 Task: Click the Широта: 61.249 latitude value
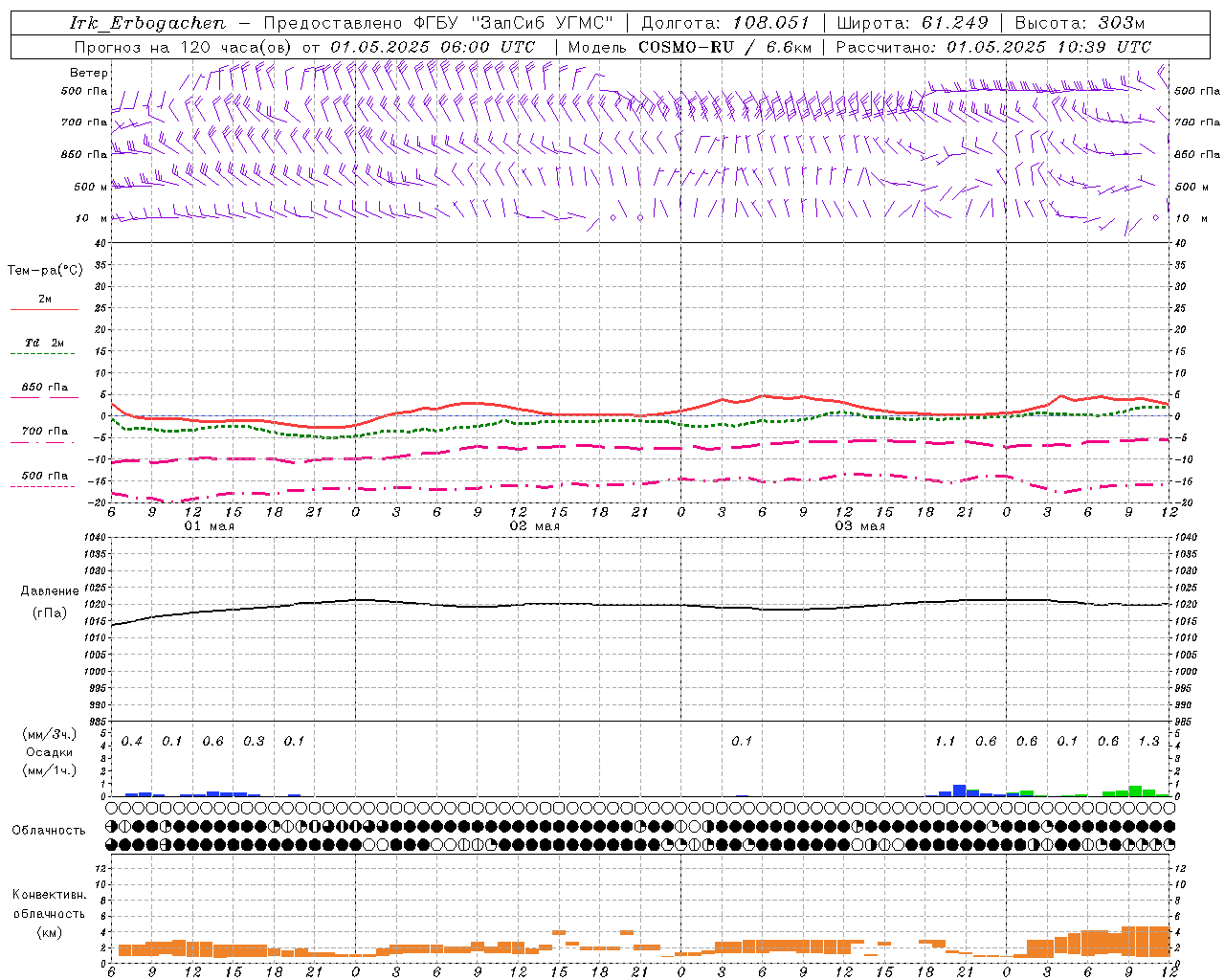point(912,23)
